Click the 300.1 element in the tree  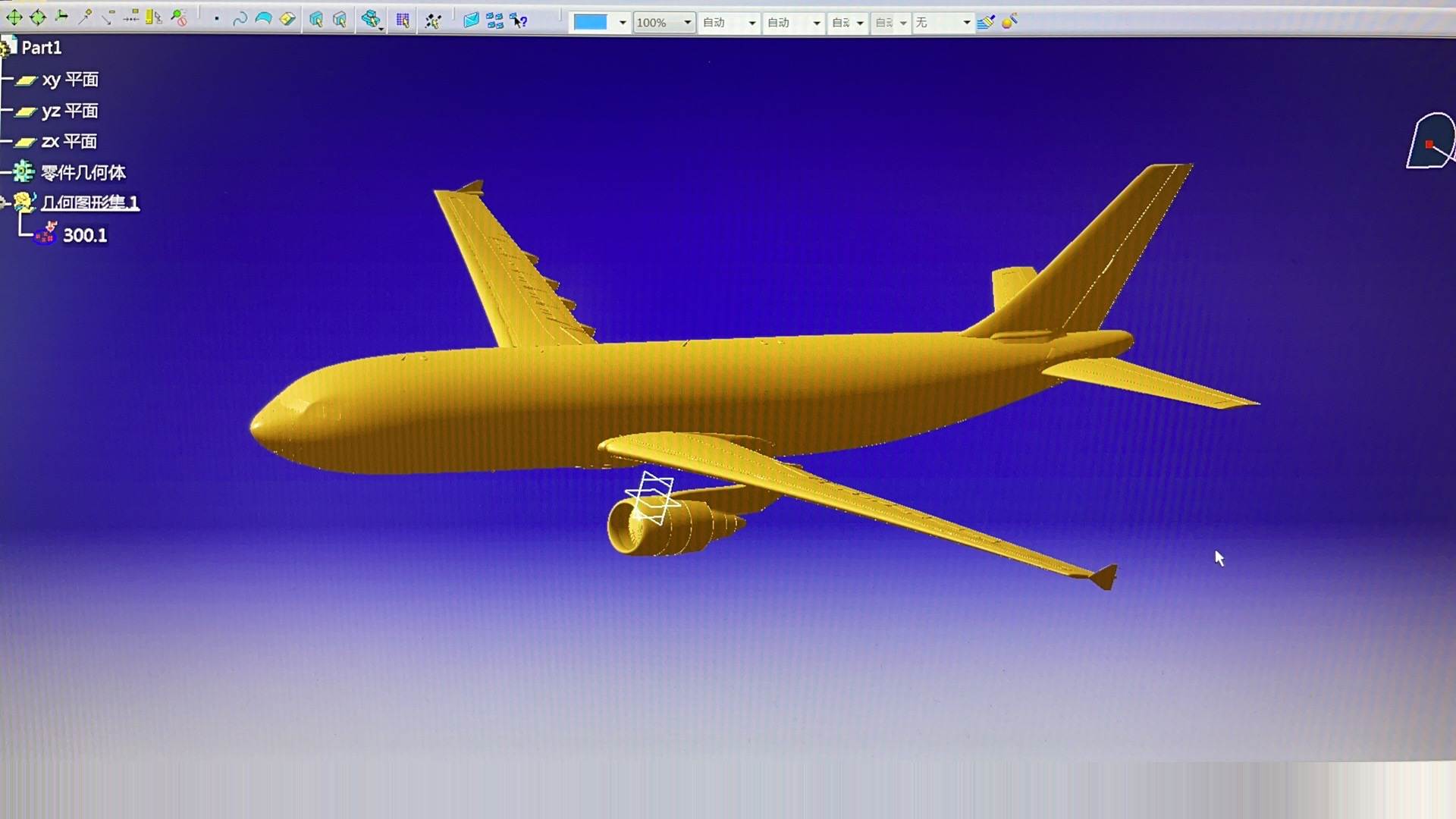click(x=84, y=235)
